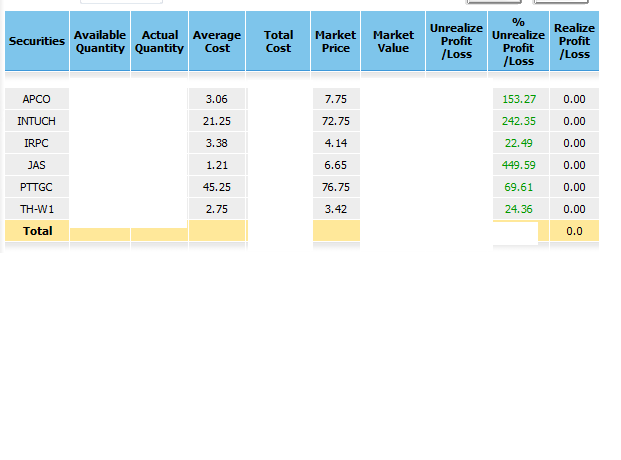This screenshot has height=460, width=621.
Task: Click INTUCH market price 72.75
Action: (336, 121)
